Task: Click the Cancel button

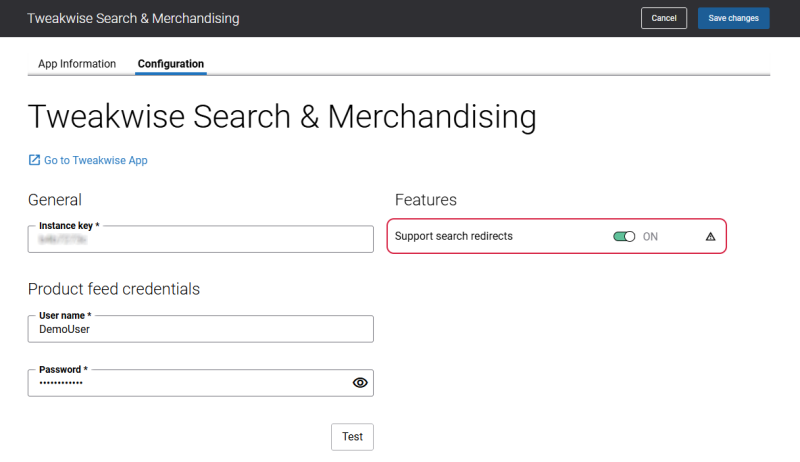Action: [x=664, y=18]
